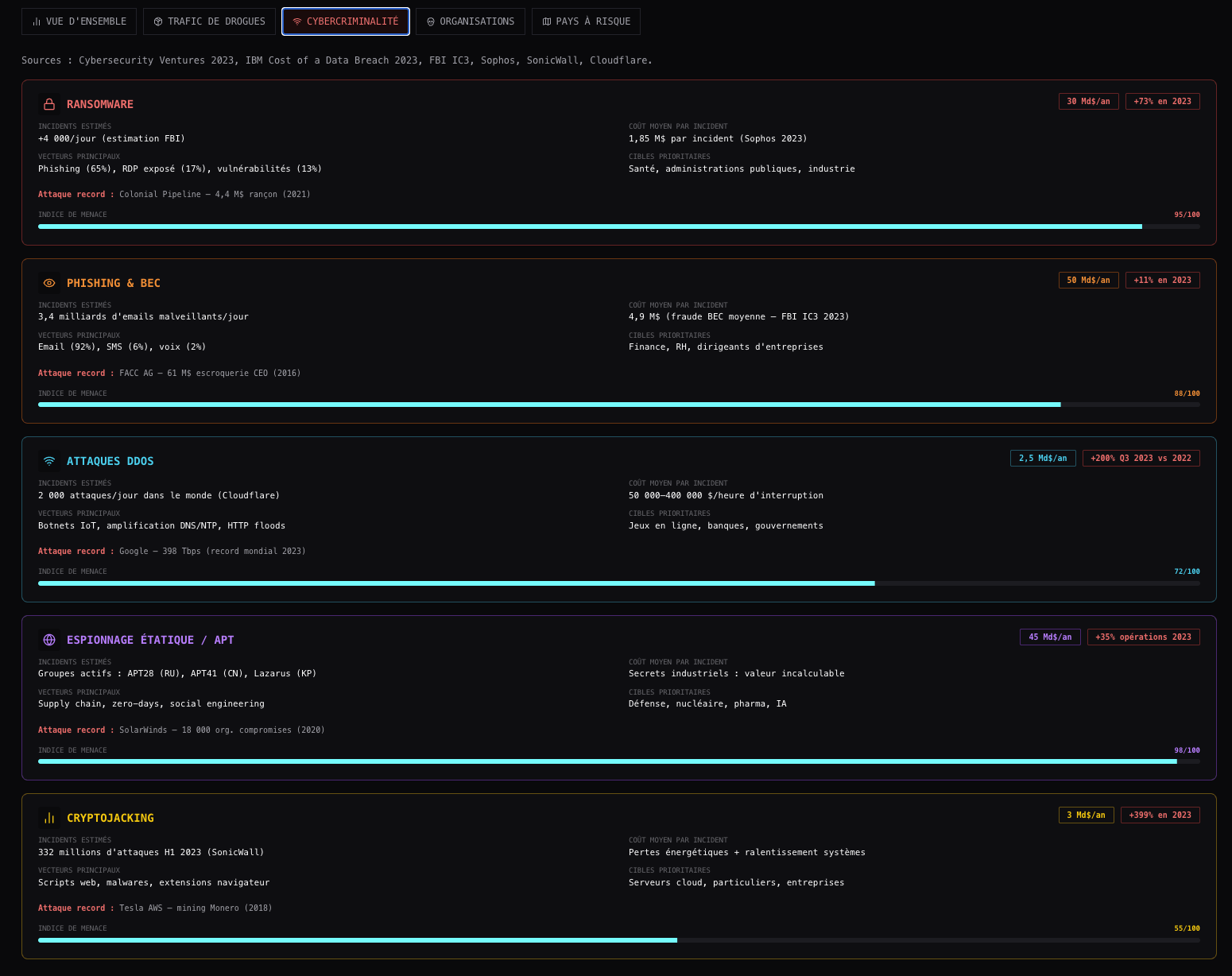
Task: Click the Ransomware threat index bar
Action: tap(619, 227)
